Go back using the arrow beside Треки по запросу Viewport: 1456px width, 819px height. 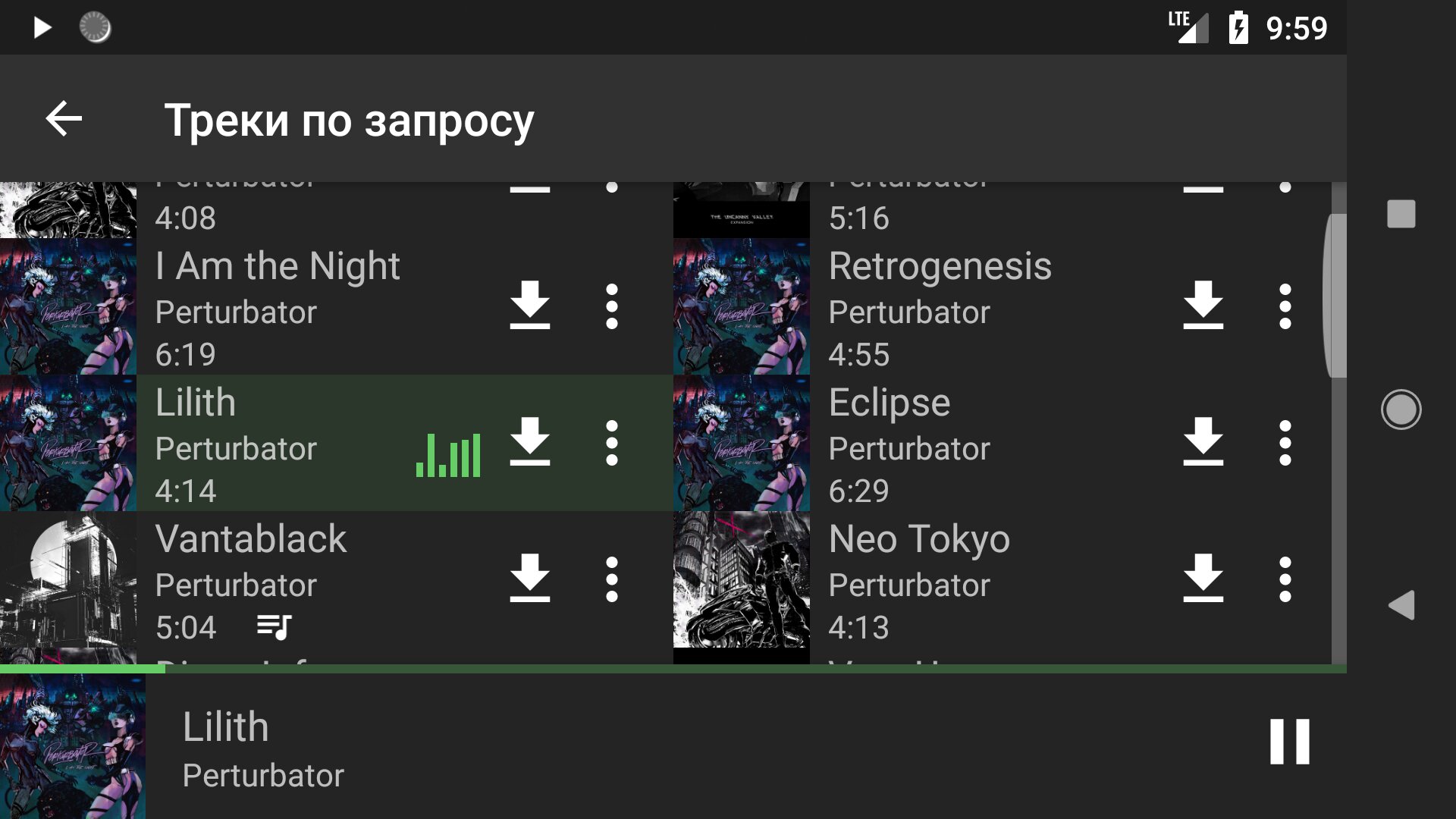pos(64,119)
